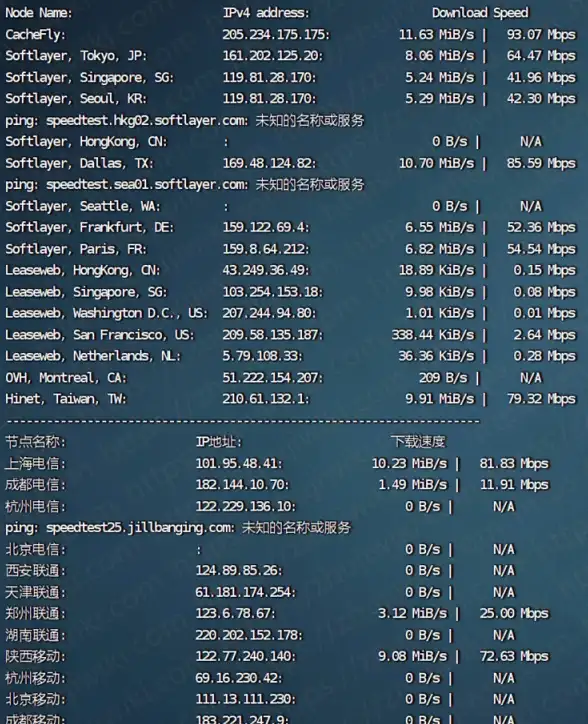The width and height of the screenshot is (588, 724).
Task: Select the 郑州联通 row
Action: [x=277, y=614]
